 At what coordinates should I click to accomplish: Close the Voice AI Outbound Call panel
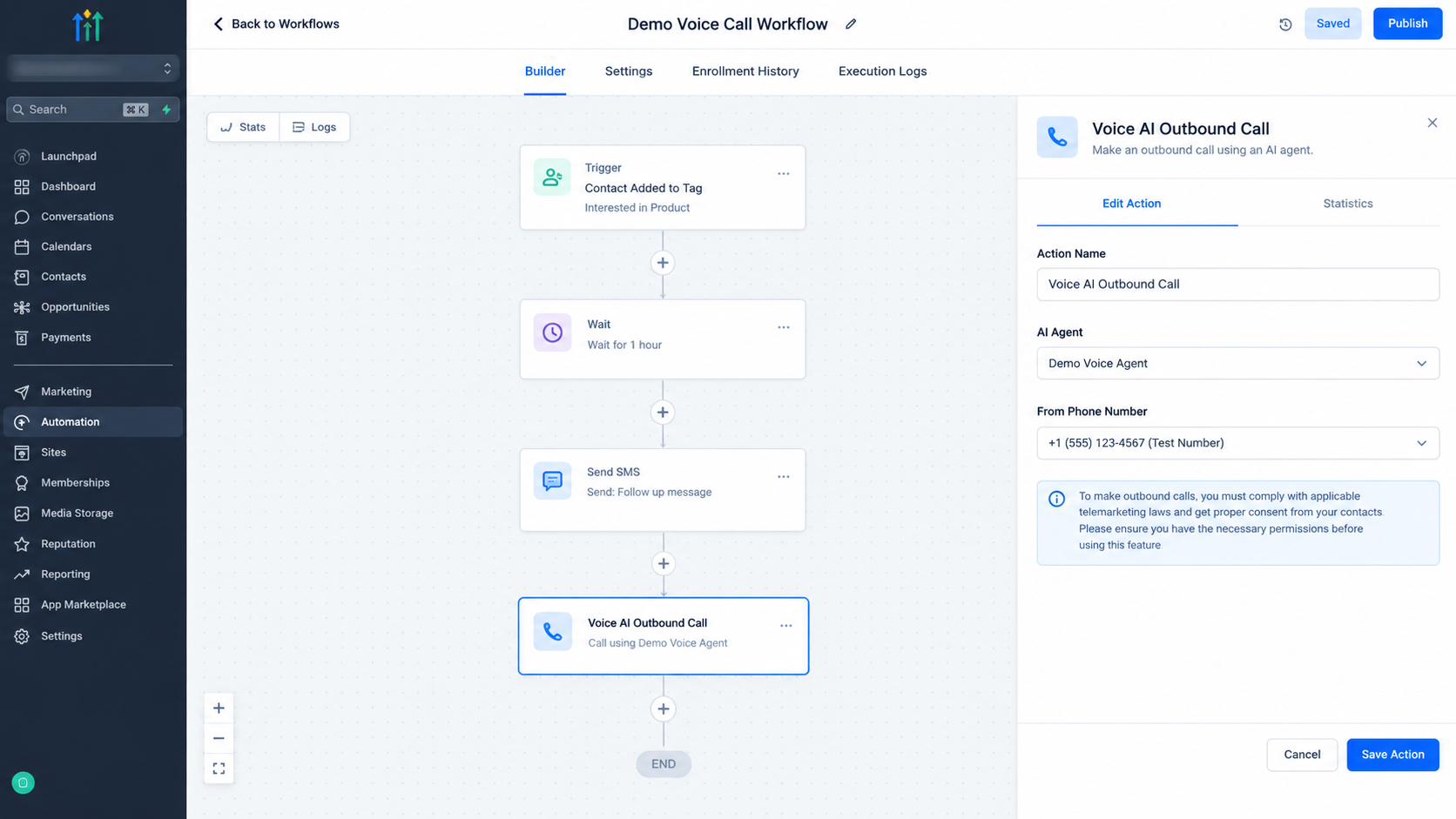pos(1432,123)
